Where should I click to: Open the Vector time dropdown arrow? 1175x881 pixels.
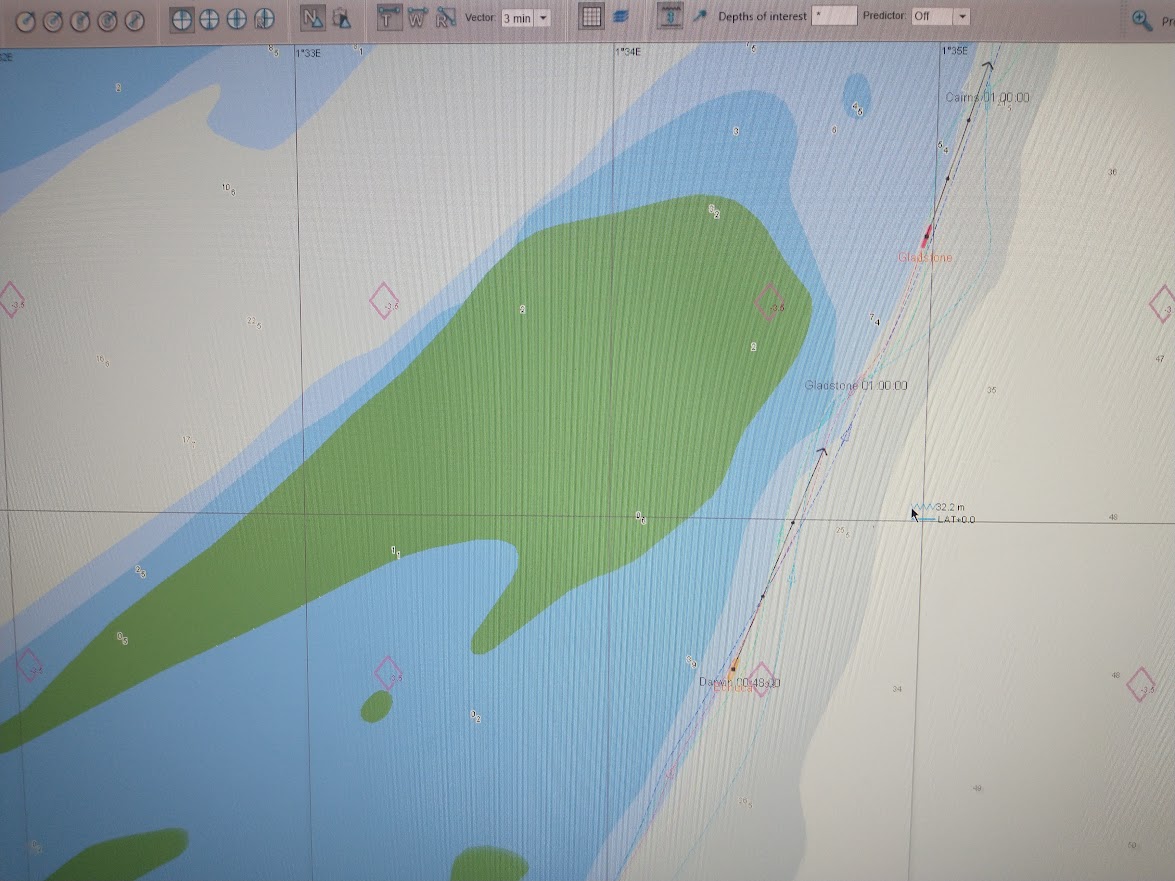click(x=543, y=18)
